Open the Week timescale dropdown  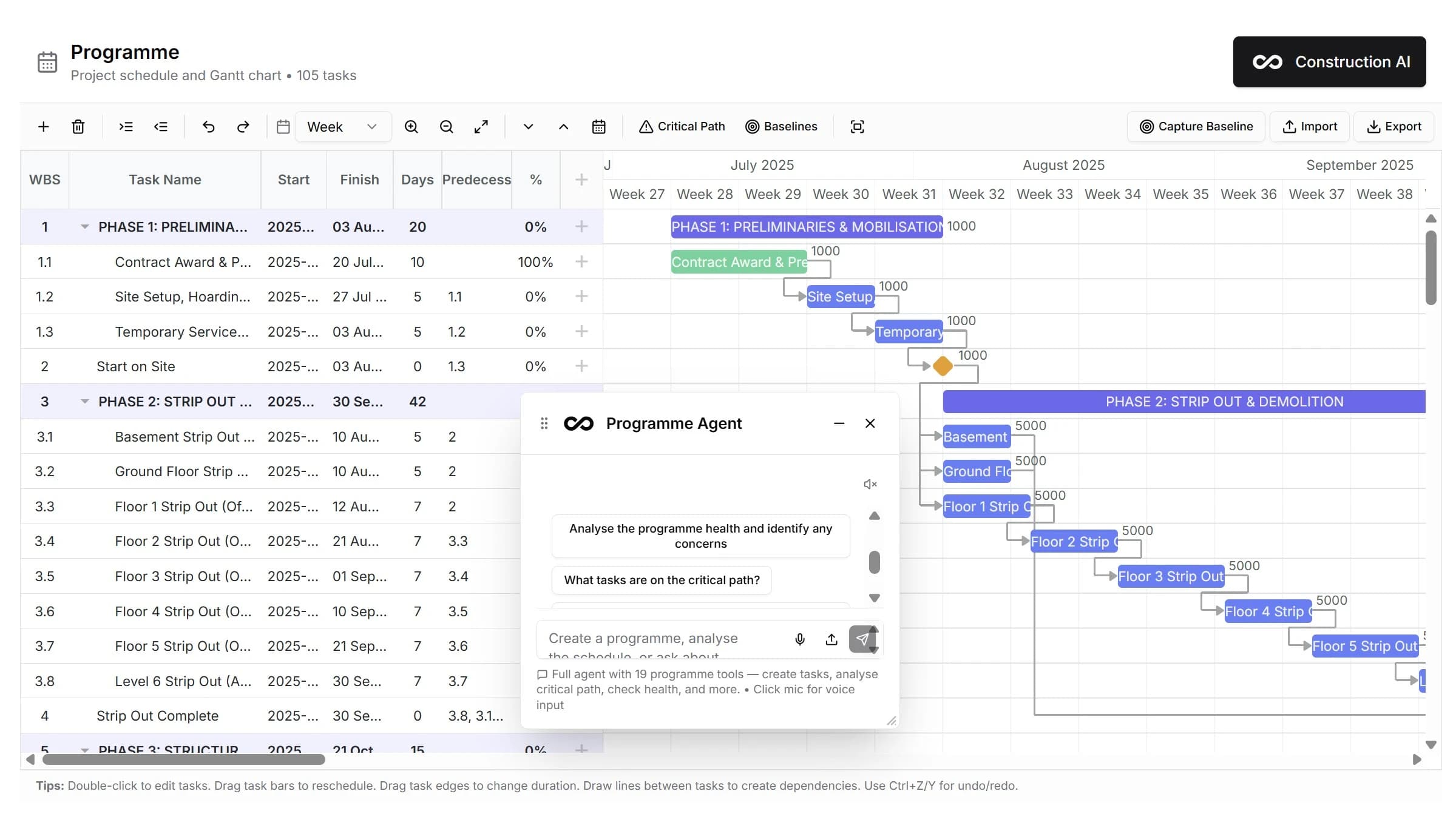[343, 126]
